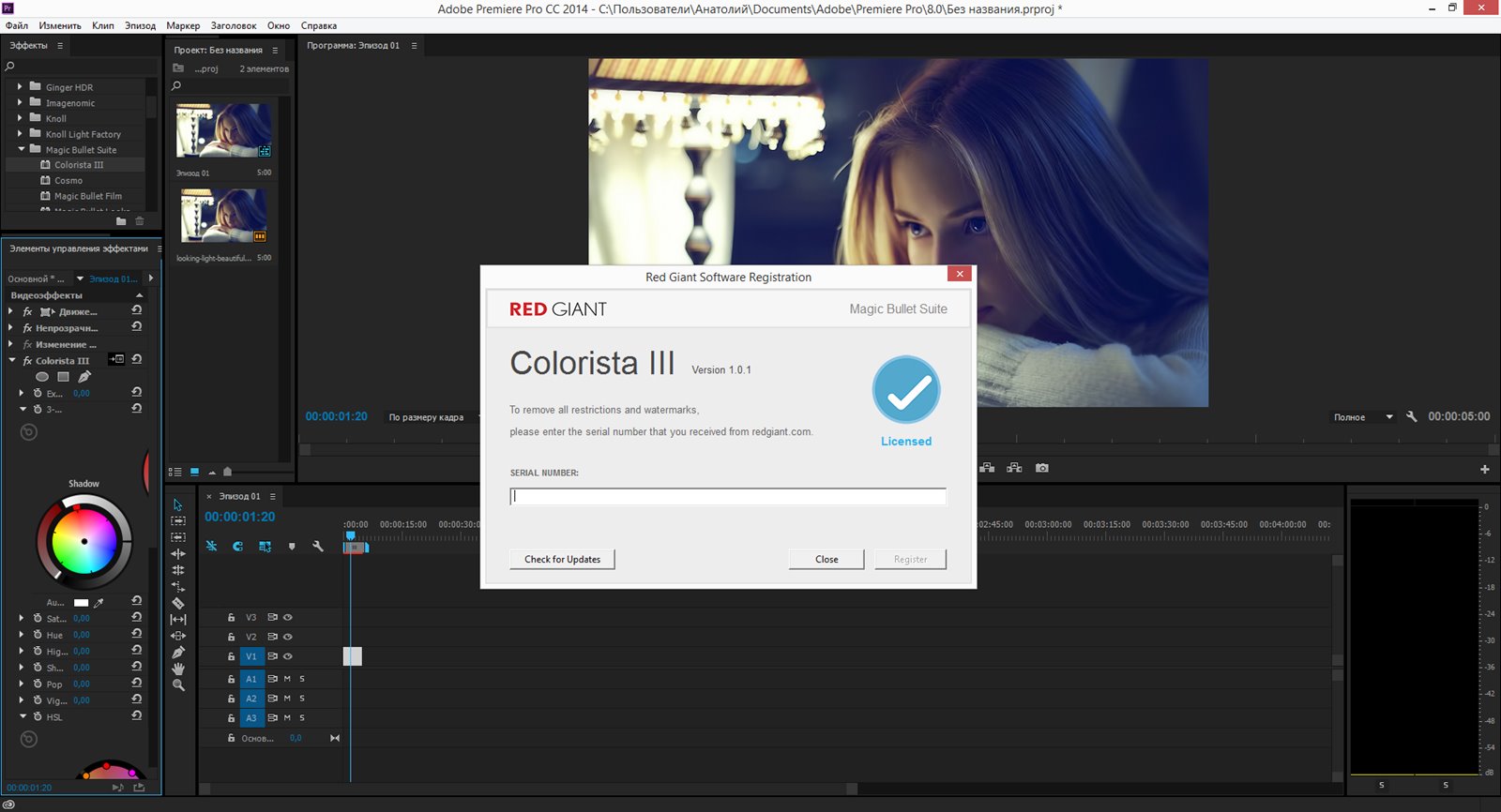1501x812 pixels.
Task: Collapse the Magic Bullet Suite folder
Action: (21, 149)
